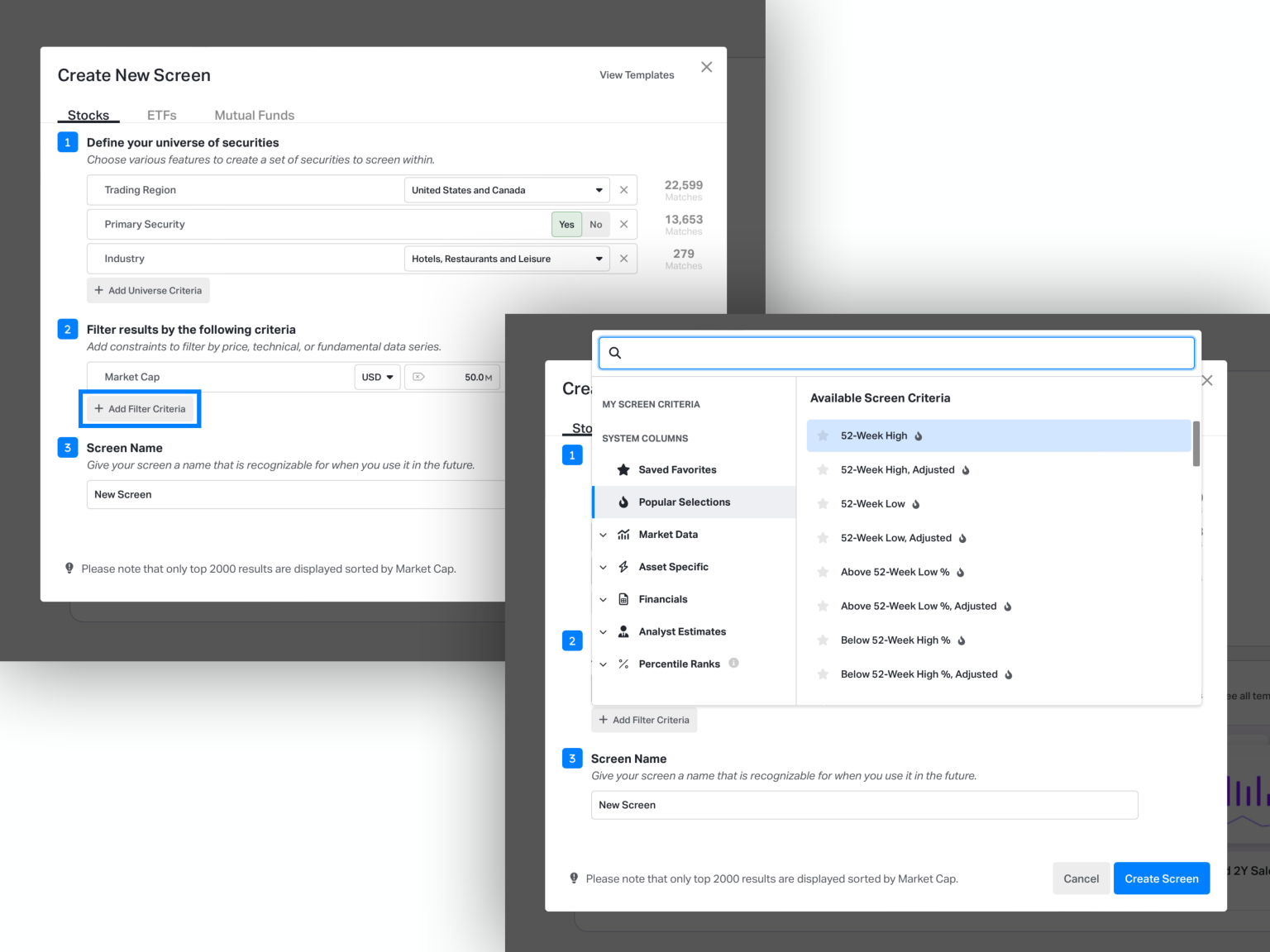The height and width of the screenshot is (952, 1270).
Task: Favorite the 52-Week Low criterion star
Action: click(x=823, y=504)
